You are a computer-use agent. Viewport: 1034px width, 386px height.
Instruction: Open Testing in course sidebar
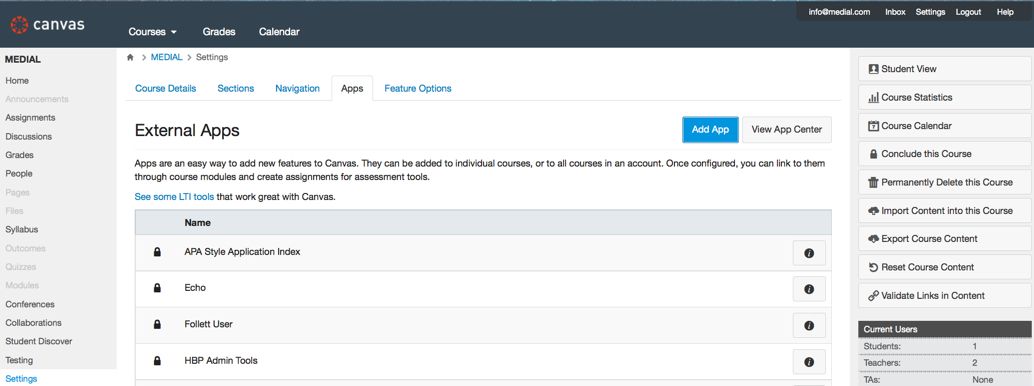click(x=19, y=360)
